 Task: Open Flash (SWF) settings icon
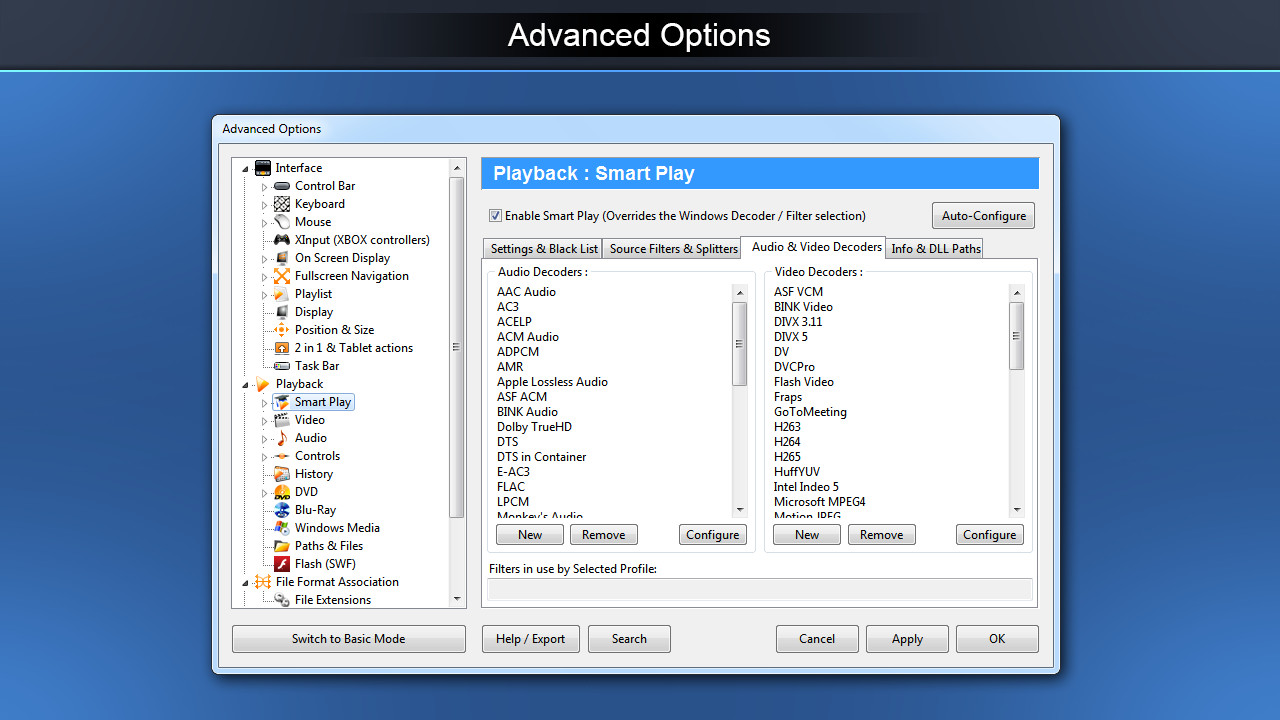coord(281,563)
